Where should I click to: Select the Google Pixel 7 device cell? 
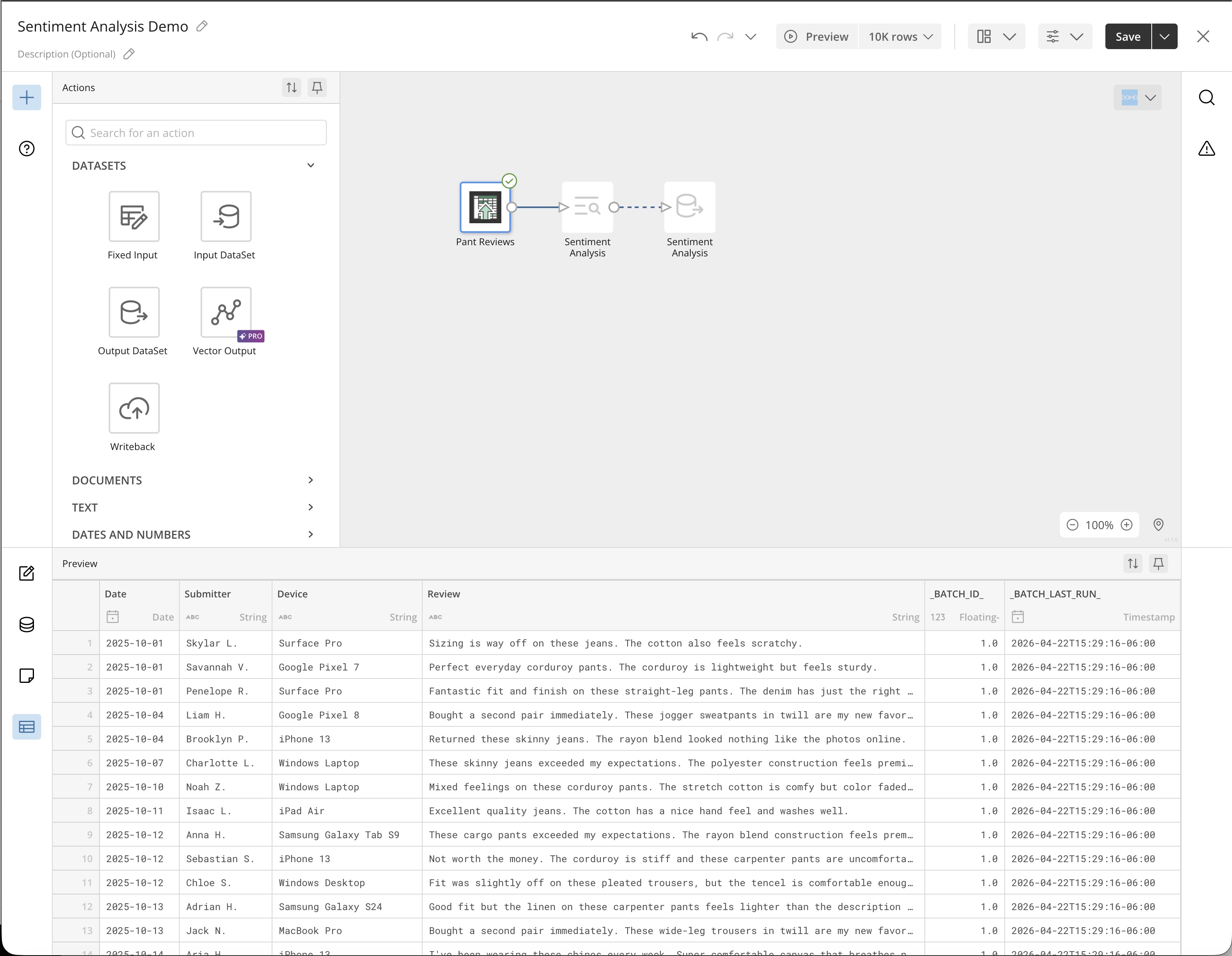tap(347, 666)
